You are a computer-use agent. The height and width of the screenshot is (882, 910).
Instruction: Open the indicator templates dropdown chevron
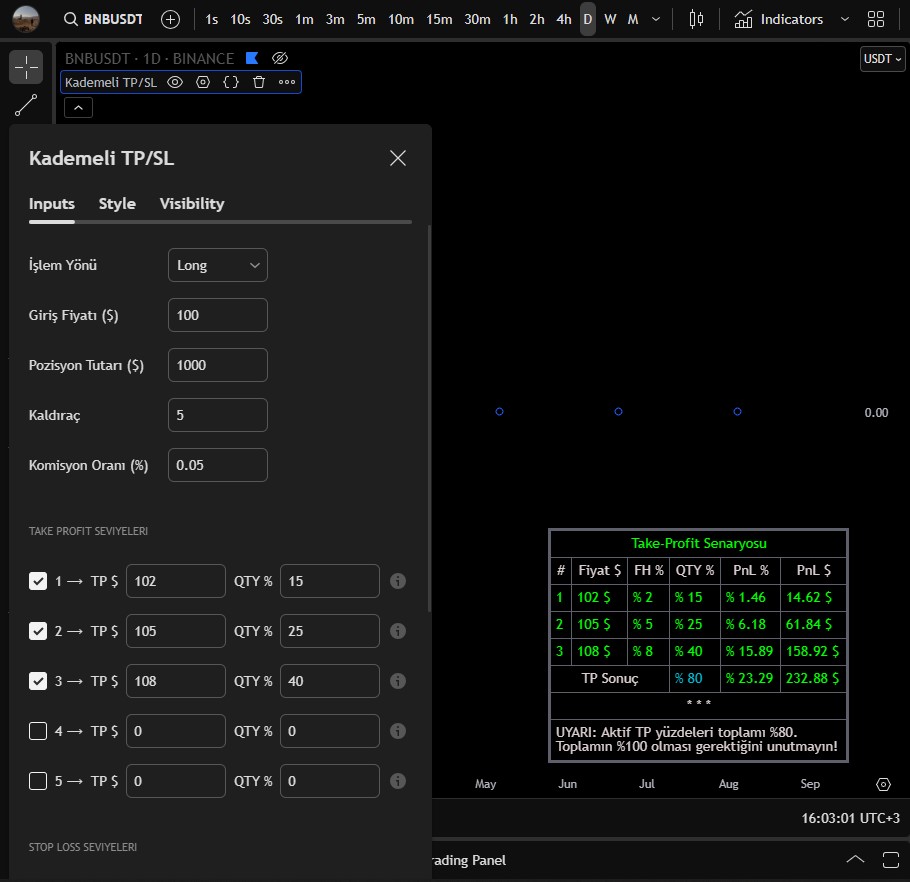point(844,19)
